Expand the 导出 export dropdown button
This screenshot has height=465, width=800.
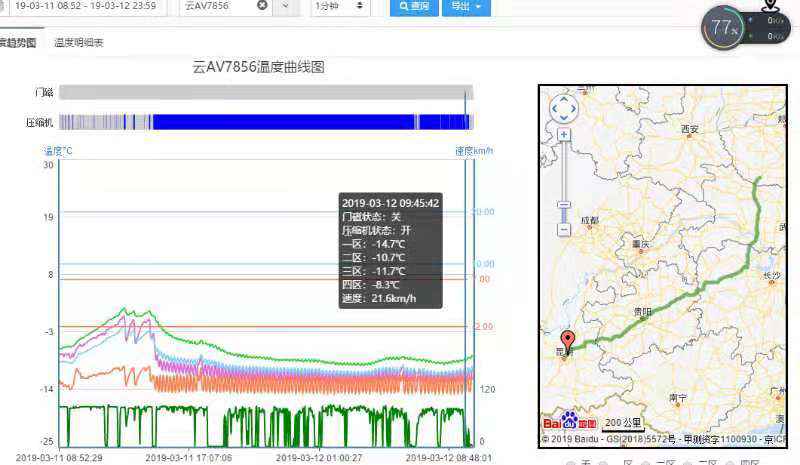click(466, 6)
